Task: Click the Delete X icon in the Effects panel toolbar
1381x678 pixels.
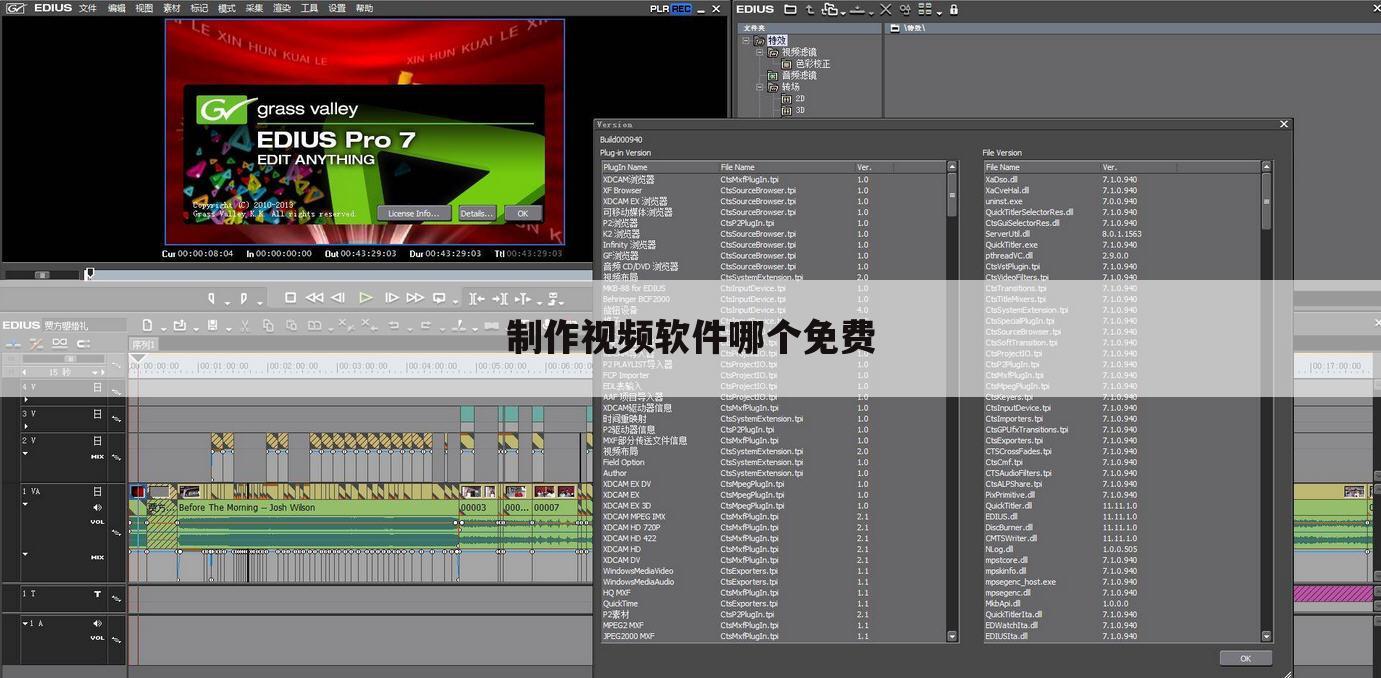Action: [x=885, y=9]
